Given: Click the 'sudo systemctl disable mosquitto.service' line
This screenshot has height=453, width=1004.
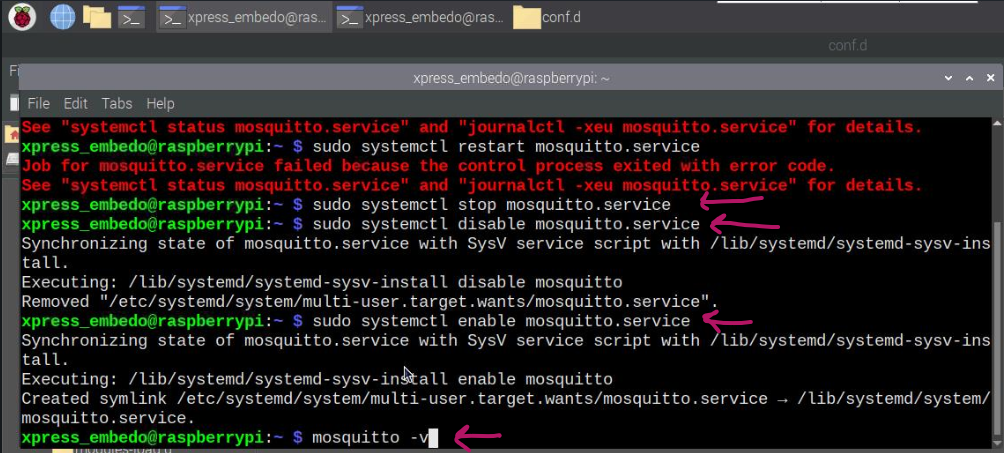Looking at the screenshot, I should (x=360, y=224).
